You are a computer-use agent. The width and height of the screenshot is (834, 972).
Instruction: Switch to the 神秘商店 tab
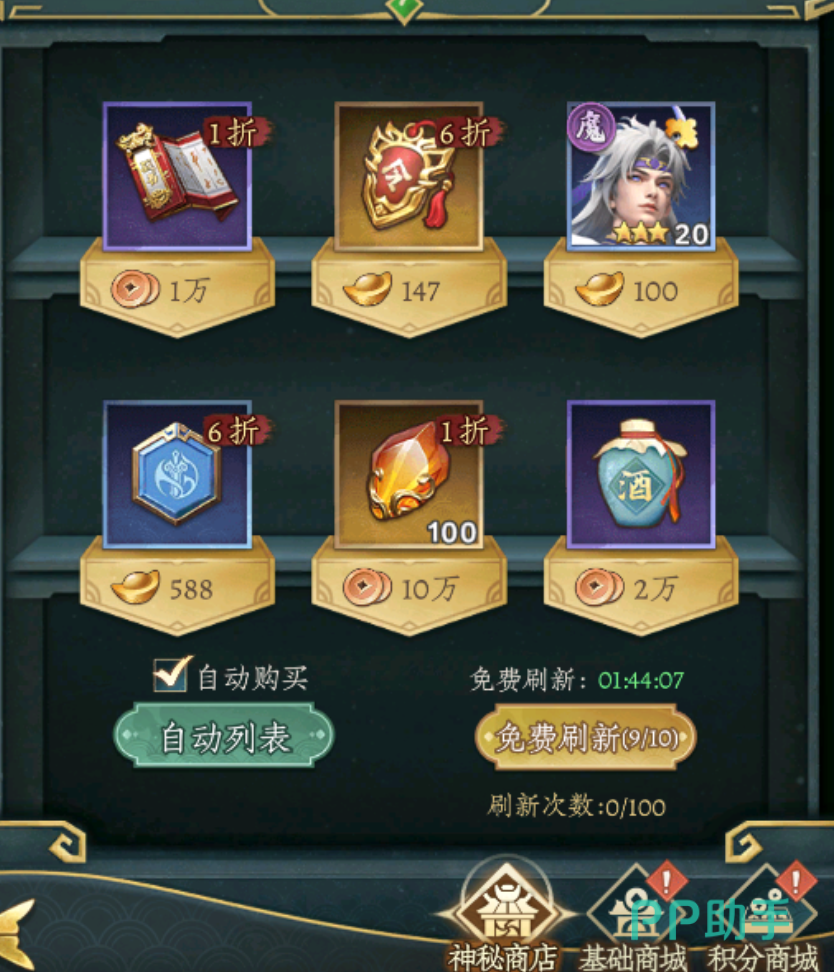pyautogui.click(x=504, y=917)
